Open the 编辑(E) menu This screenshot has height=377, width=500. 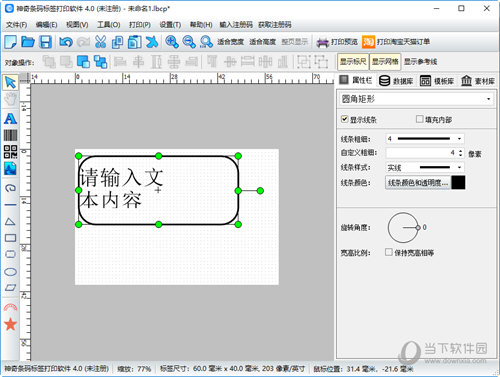pos(46,25)
